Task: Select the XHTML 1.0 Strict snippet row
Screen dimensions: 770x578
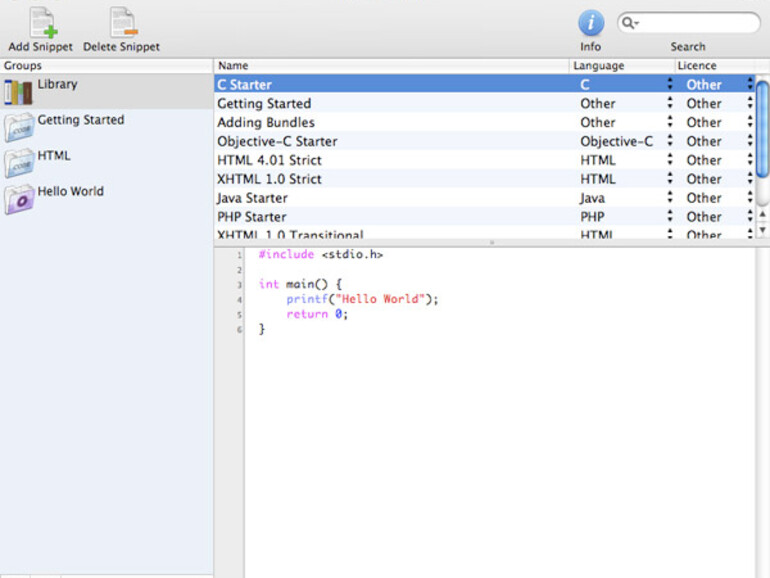Action: [x=270, y=179]
